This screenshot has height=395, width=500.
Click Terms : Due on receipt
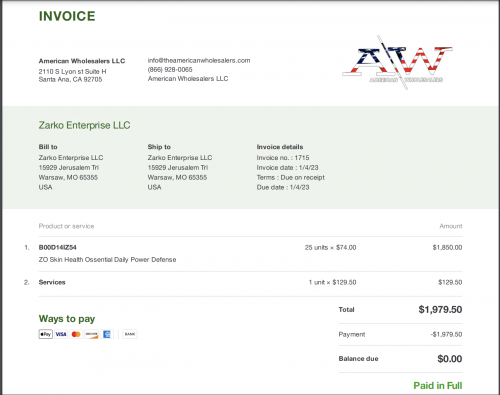291,177
